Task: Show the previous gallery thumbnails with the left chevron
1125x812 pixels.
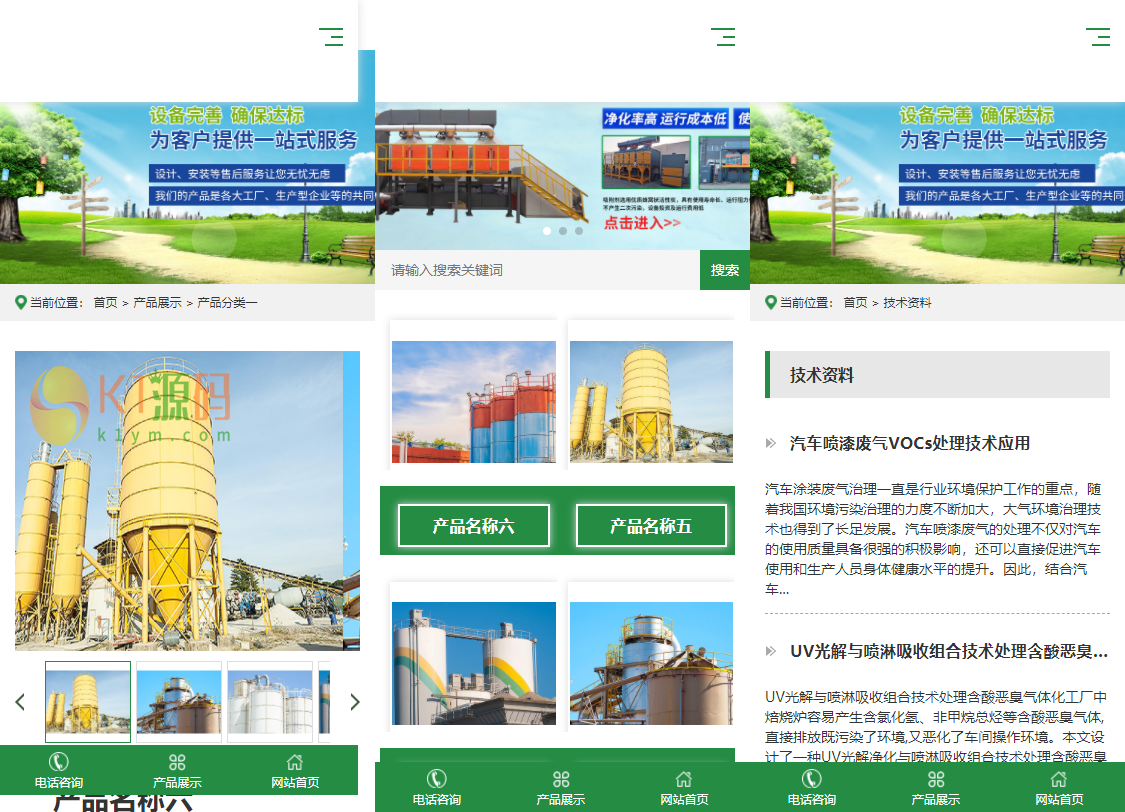Action: [20, 702]
